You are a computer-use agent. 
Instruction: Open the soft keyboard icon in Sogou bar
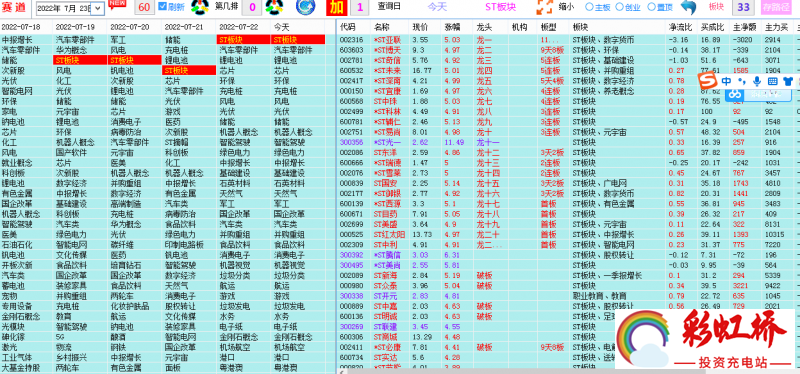click(772, 81)
